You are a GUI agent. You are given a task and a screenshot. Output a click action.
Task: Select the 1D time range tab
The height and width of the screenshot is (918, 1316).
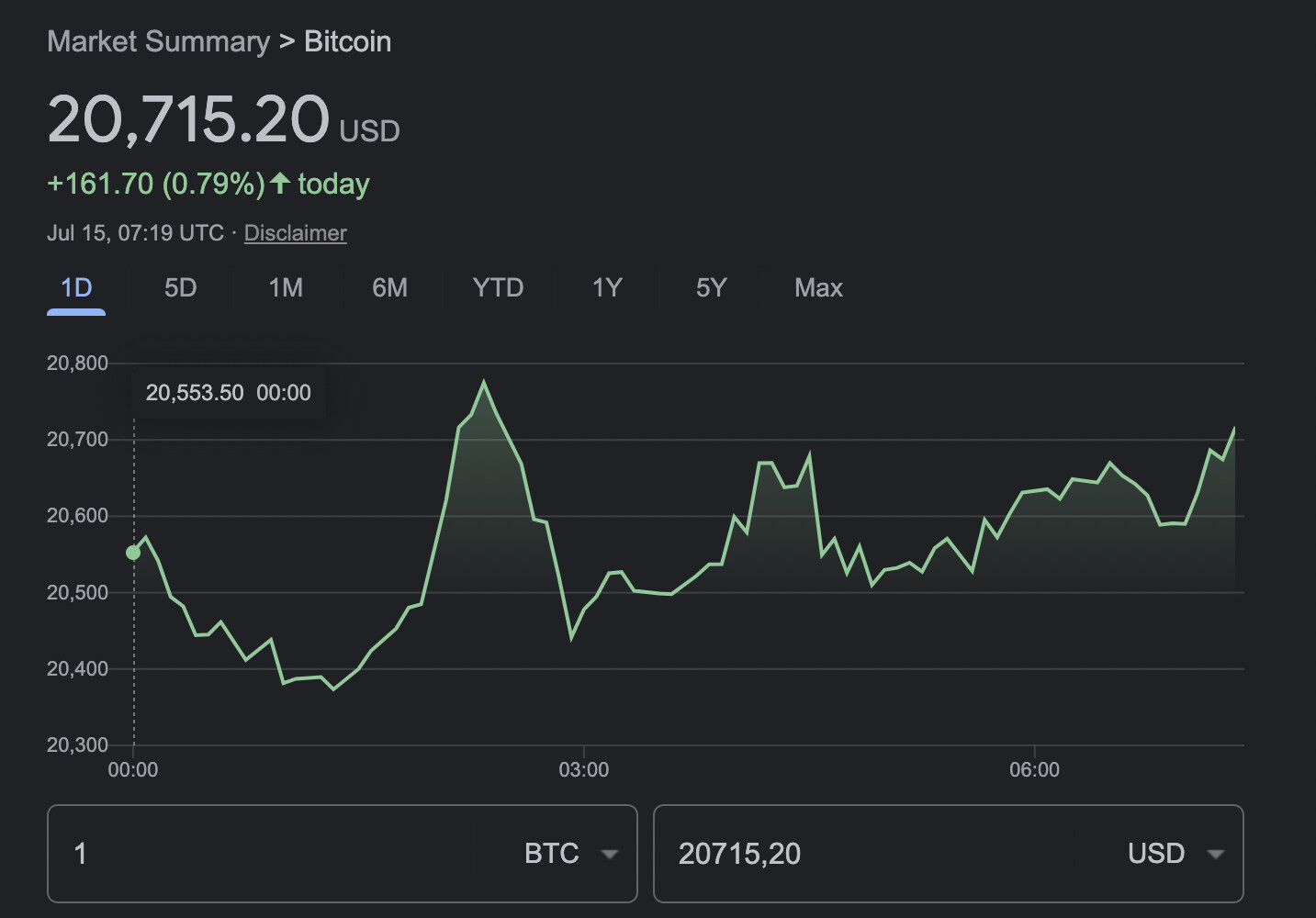click(76, 288)
